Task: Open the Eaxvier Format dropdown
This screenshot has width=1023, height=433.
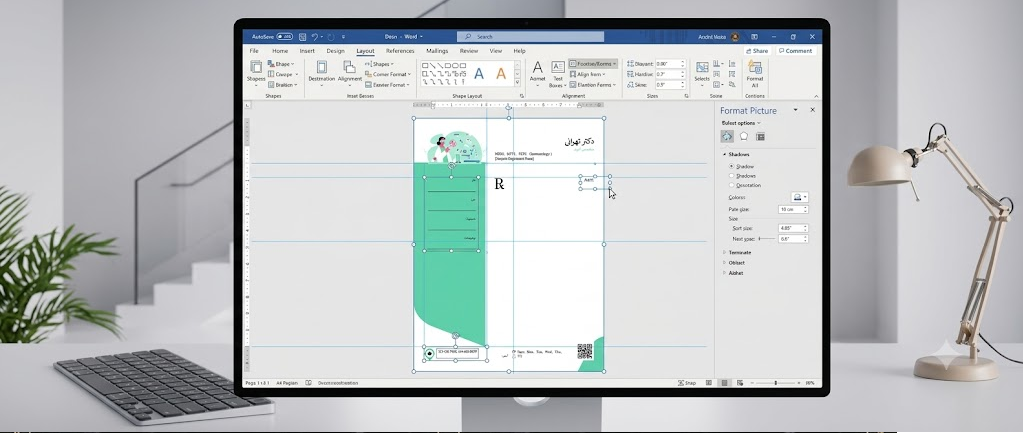Action: tap(388, 85)
